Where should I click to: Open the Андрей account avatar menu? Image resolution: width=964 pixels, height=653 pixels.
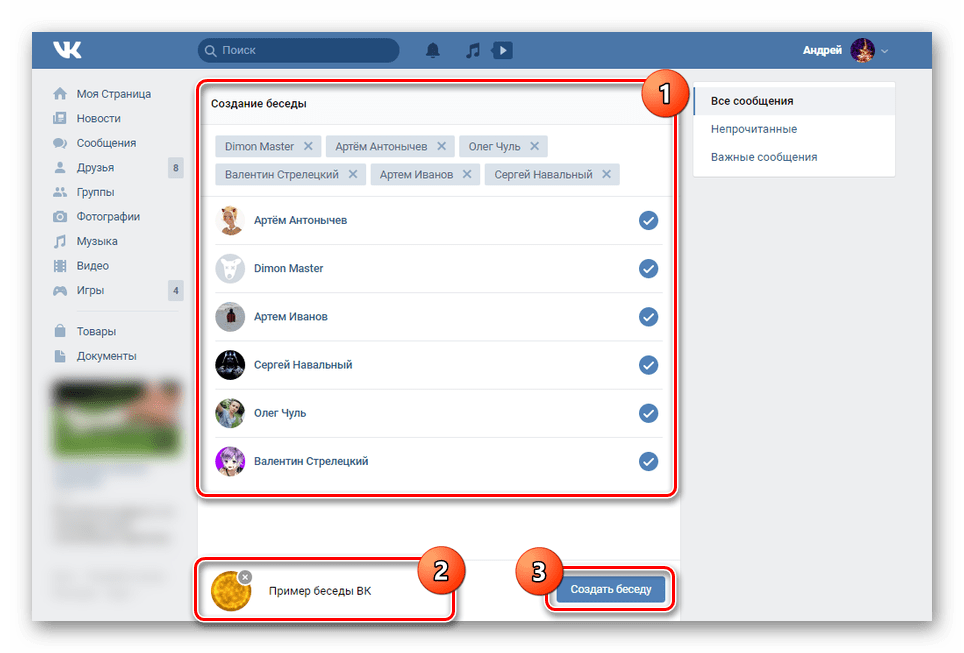(863, 50)
